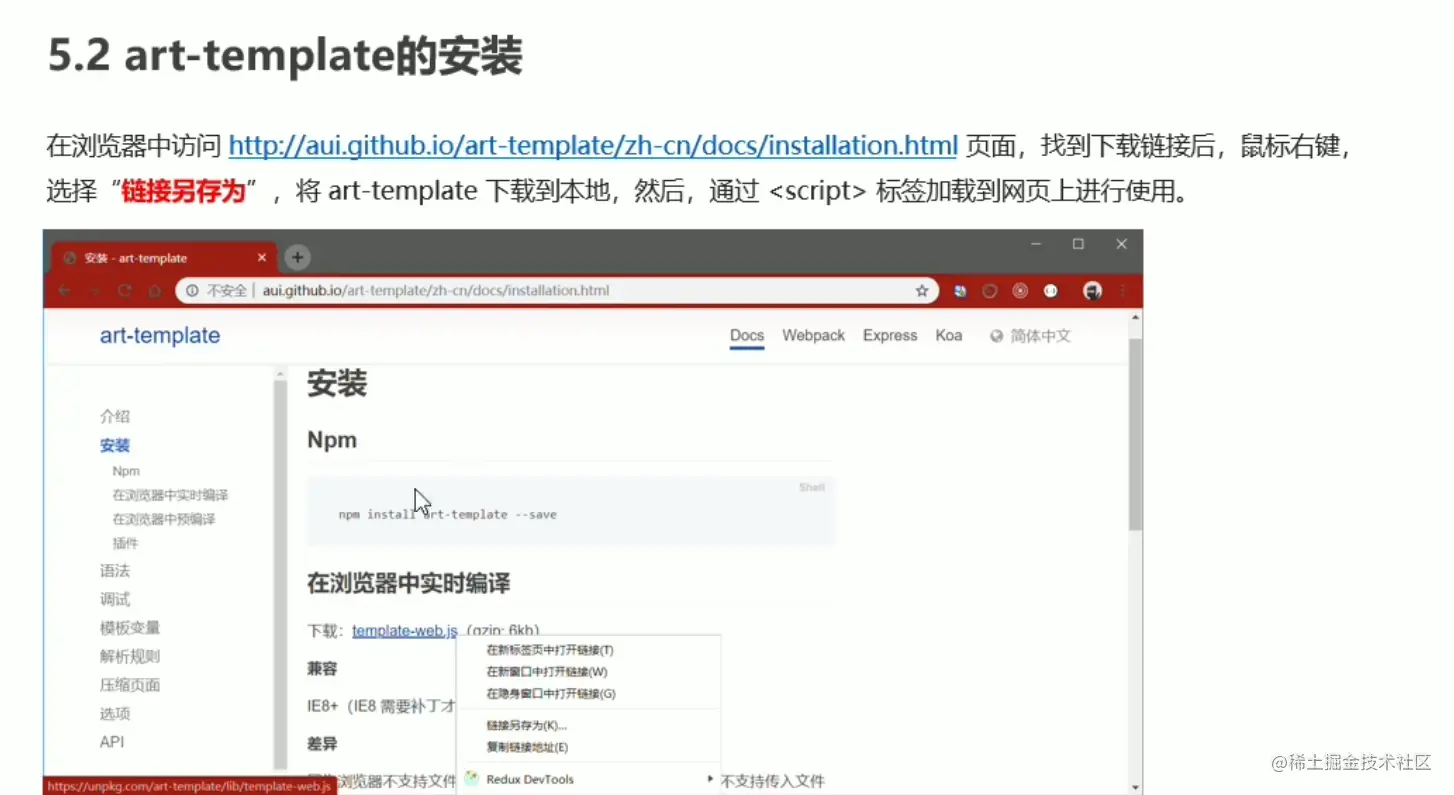Click the not-secure info icon in address bar
Image resolution: width=1454 pixels, height=795 pixels.
[192, 291]
